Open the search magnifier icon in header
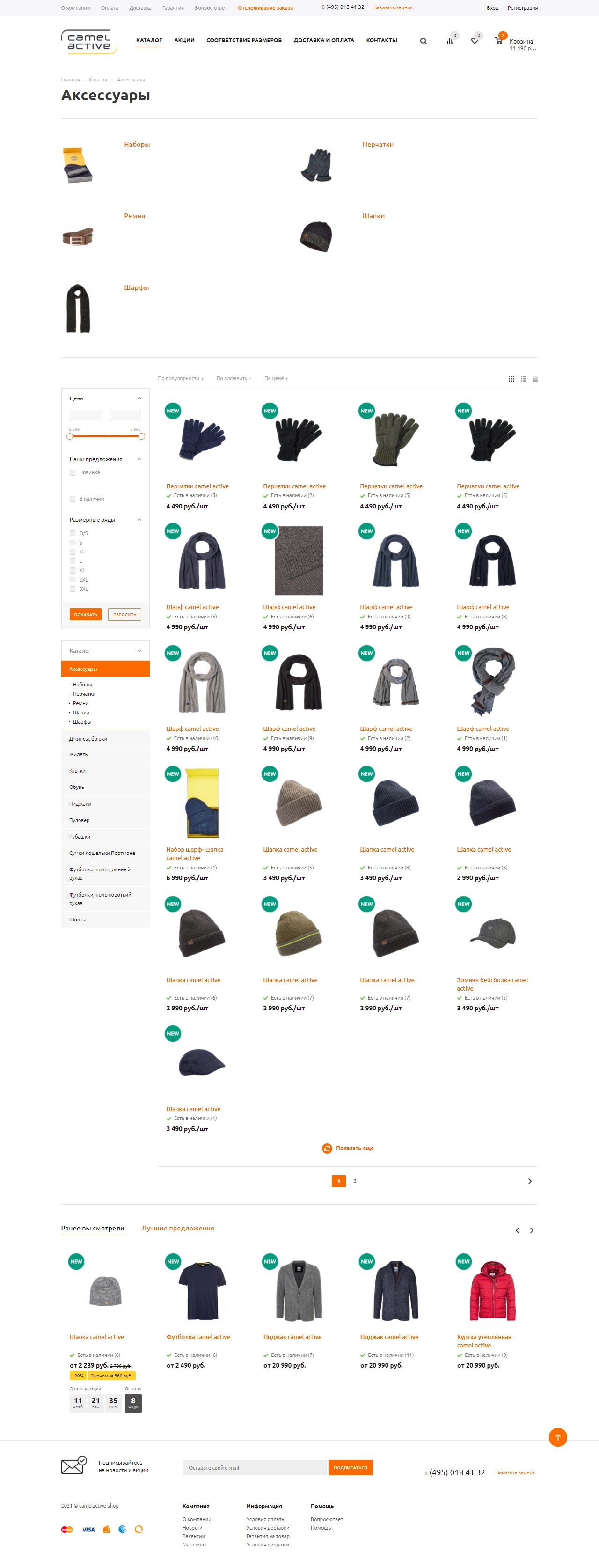 [423, 41]
